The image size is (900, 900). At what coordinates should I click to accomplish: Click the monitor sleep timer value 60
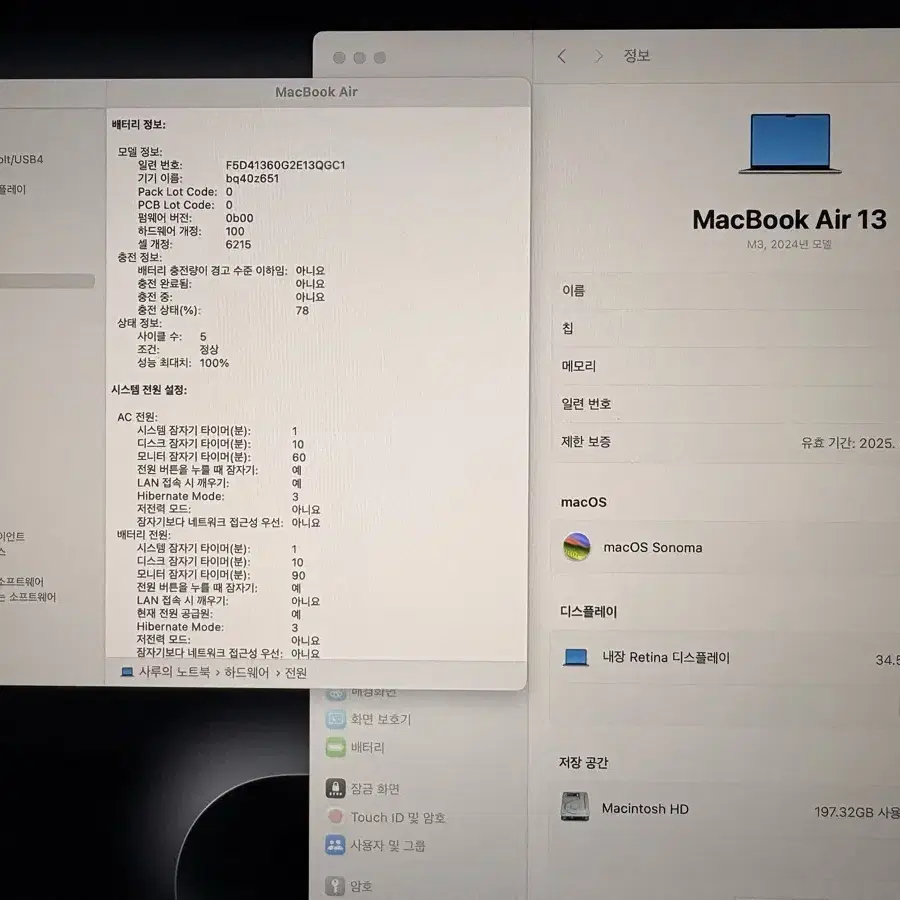tap(299, 457)
